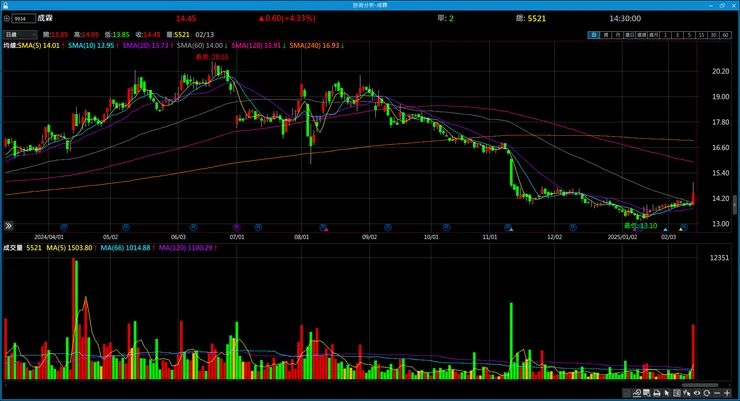Screen dimensions: 740x401
Task: Switch to the 1-minute chart button
Action: [x=665, y=35]
